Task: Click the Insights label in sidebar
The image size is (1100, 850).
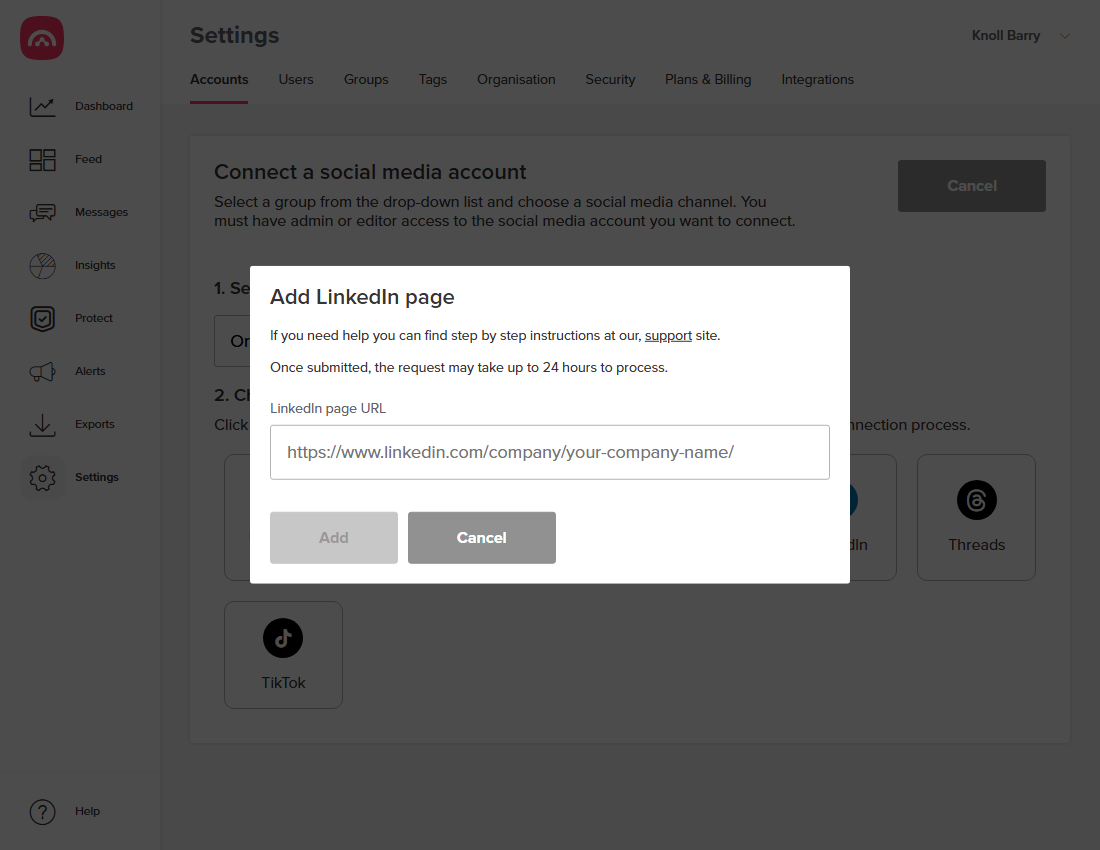Action: tap(95, 265)
